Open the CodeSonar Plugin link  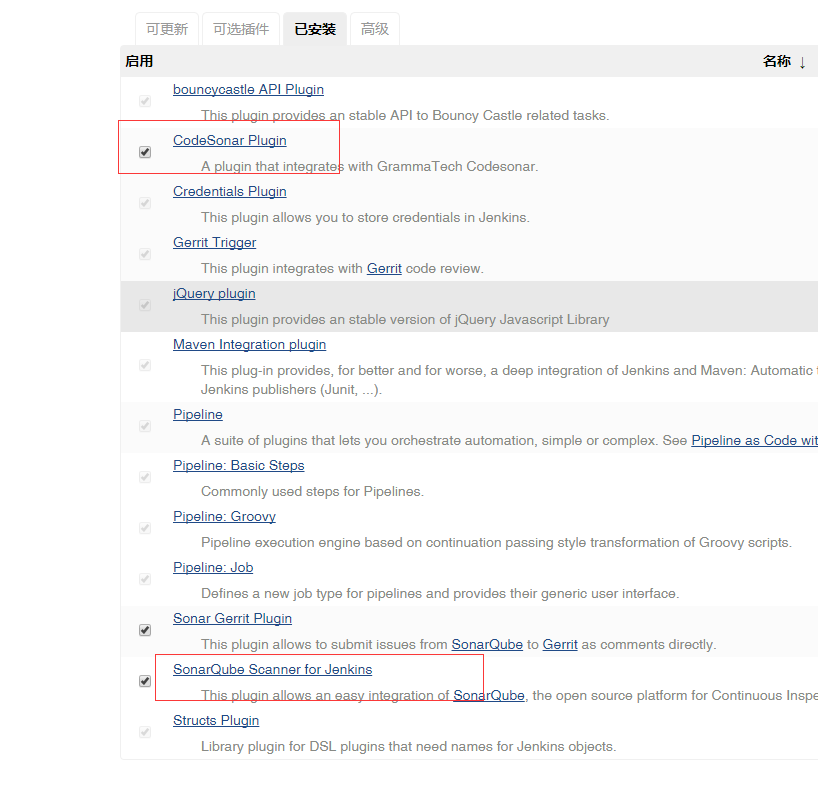tap(230, 141)
